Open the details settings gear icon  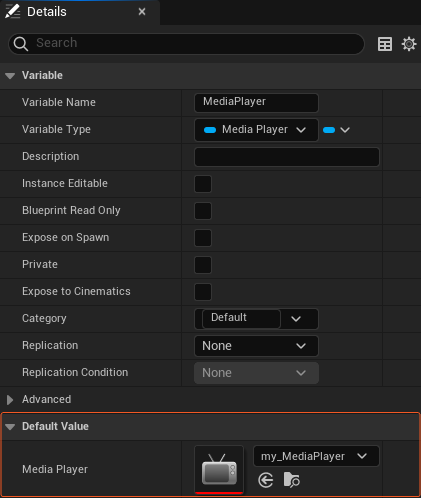pyautogui.click(x=409, y=44)
